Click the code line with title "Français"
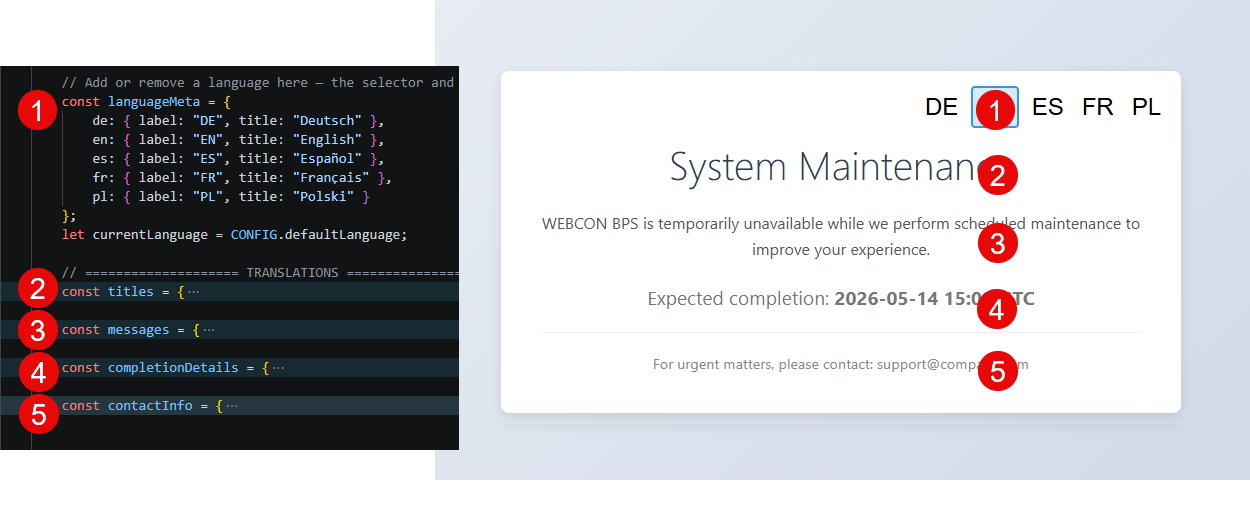Image resolution: width=1250 pixels, height=512 pixels. click(242, 178)
